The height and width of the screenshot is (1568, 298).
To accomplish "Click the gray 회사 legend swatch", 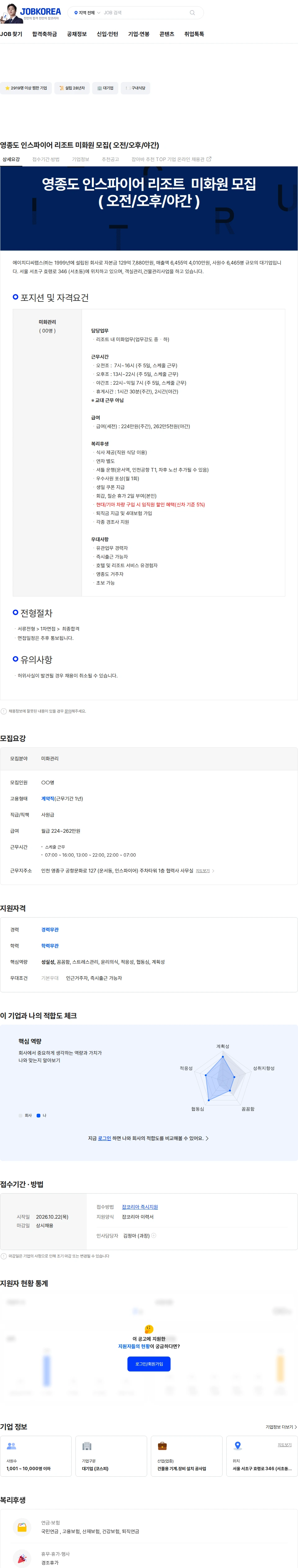I will 20,1116.
